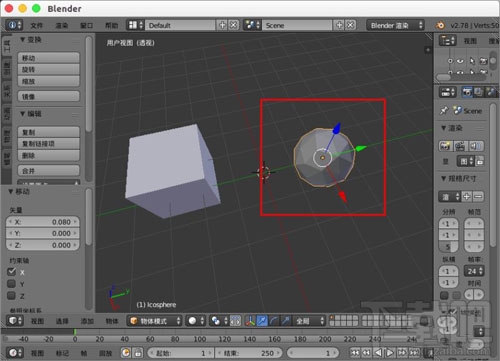The image size is (500, 361).
Task: Enable the Y constraint axis checkbox
Action: [12, 284]
